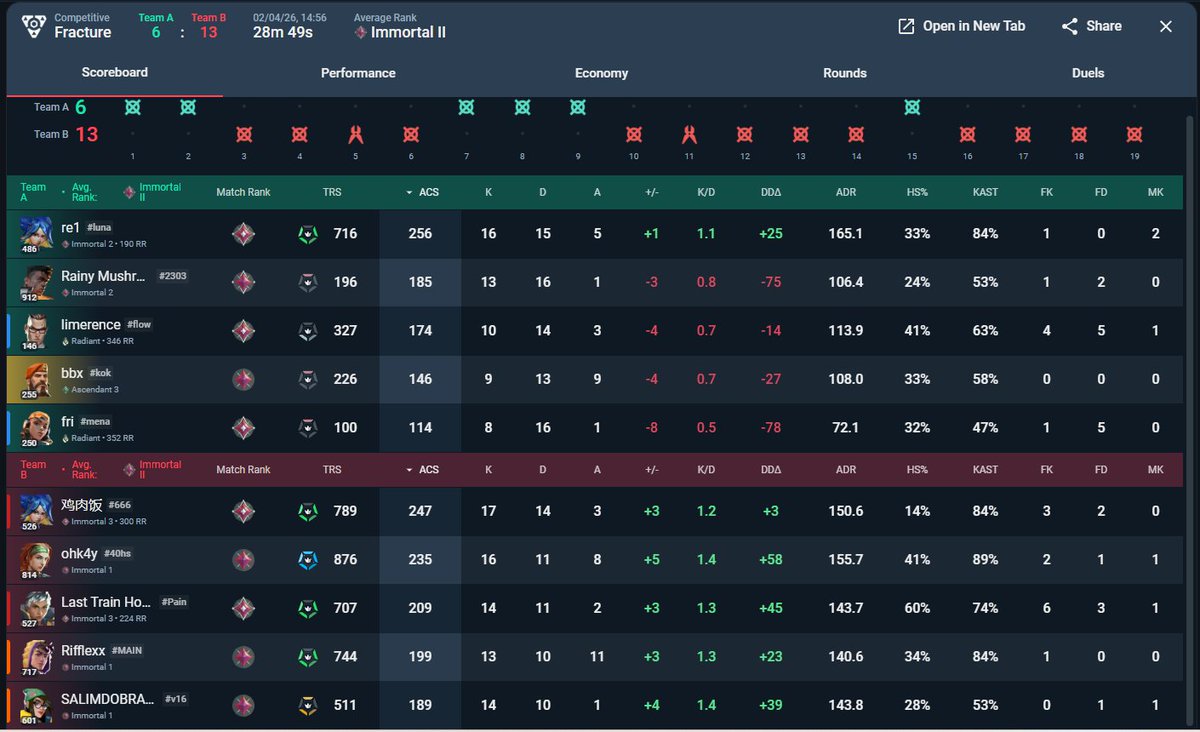
Task: Click fri agent avatar
Action: pos(36,428)
